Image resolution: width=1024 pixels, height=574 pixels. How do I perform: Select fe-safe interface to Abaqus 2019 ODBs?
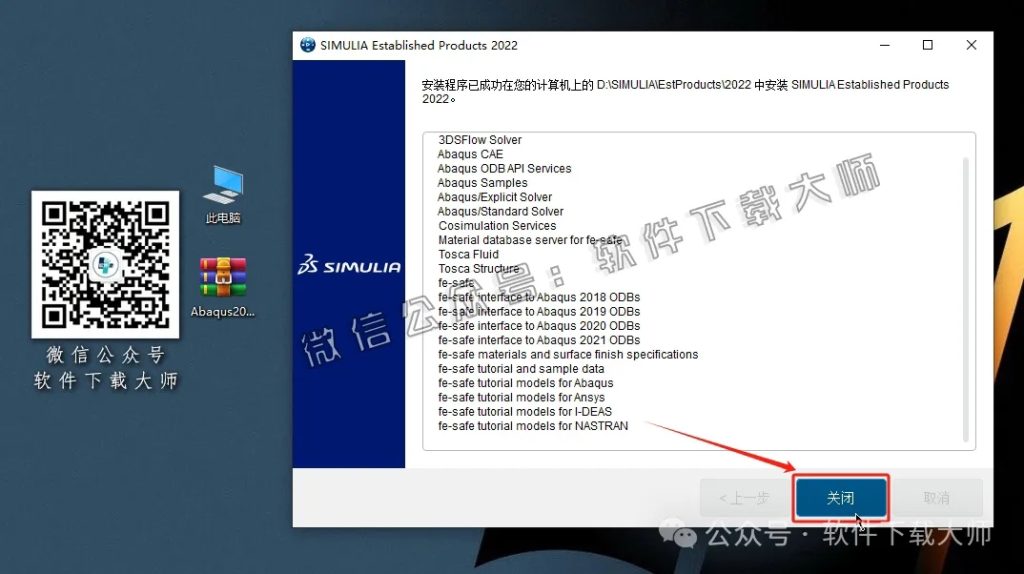pyautogui.click(x=539, y=311)
